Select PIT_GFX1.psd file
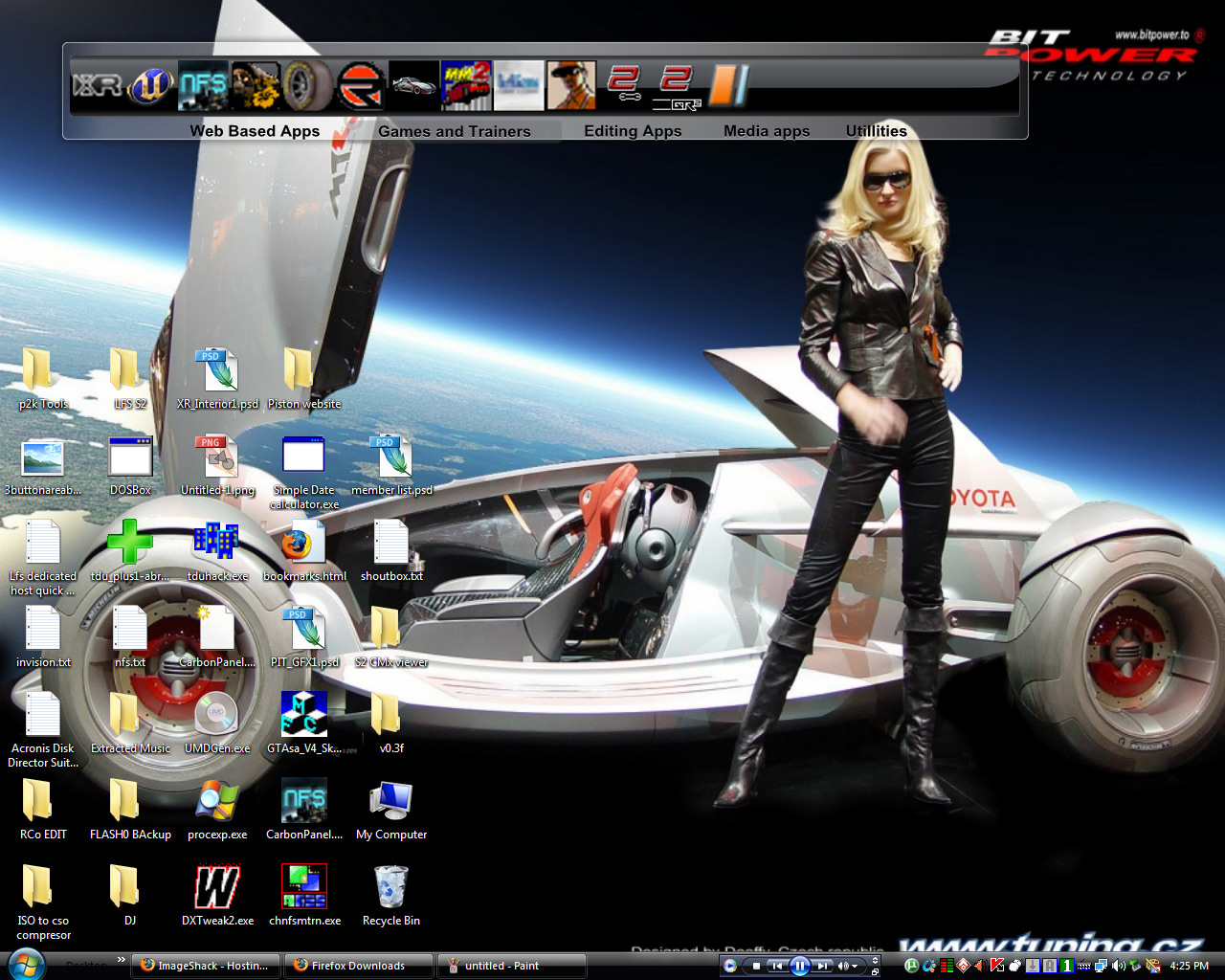 (x=304, y=637)
